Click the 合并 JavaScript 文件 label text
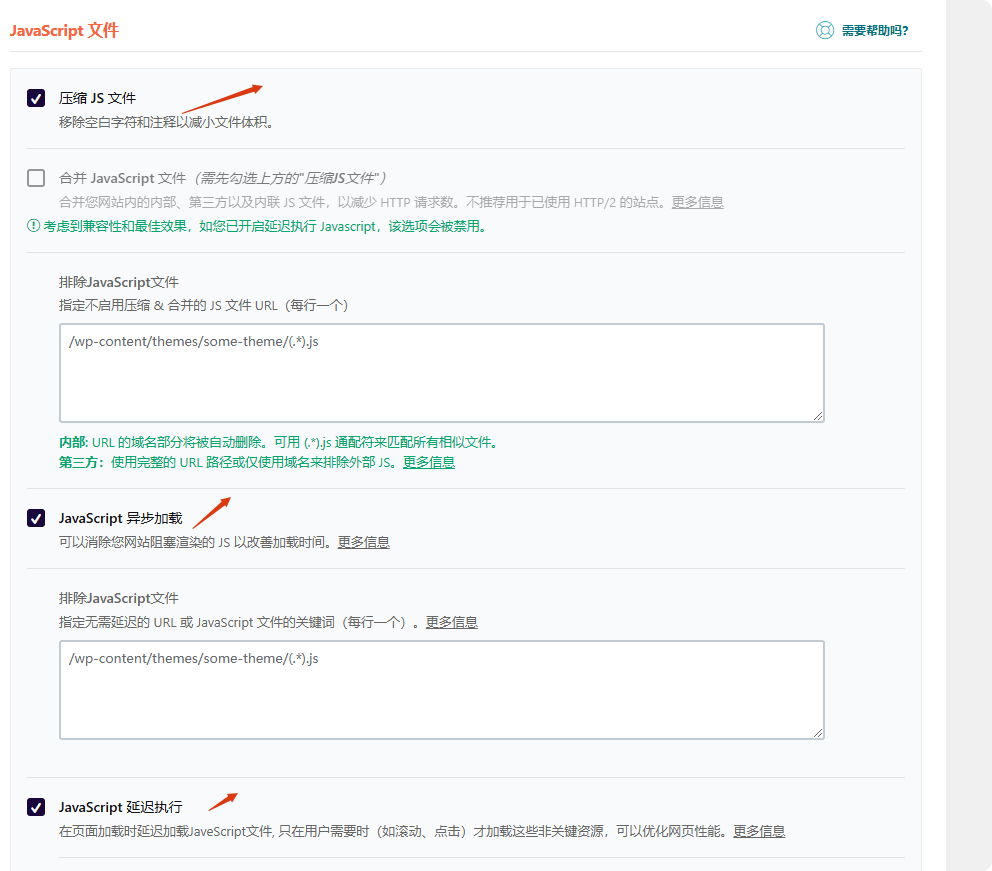 point(122,178)
